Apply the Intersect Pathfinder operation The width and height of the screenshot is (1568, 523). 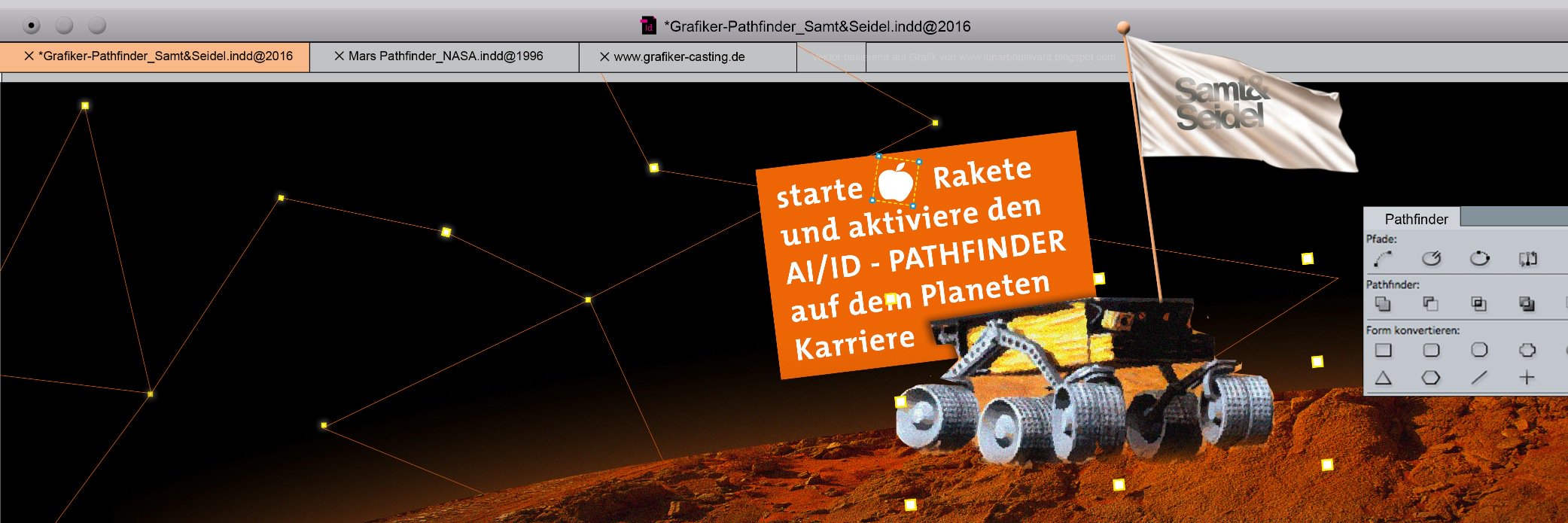point(1479,304)
